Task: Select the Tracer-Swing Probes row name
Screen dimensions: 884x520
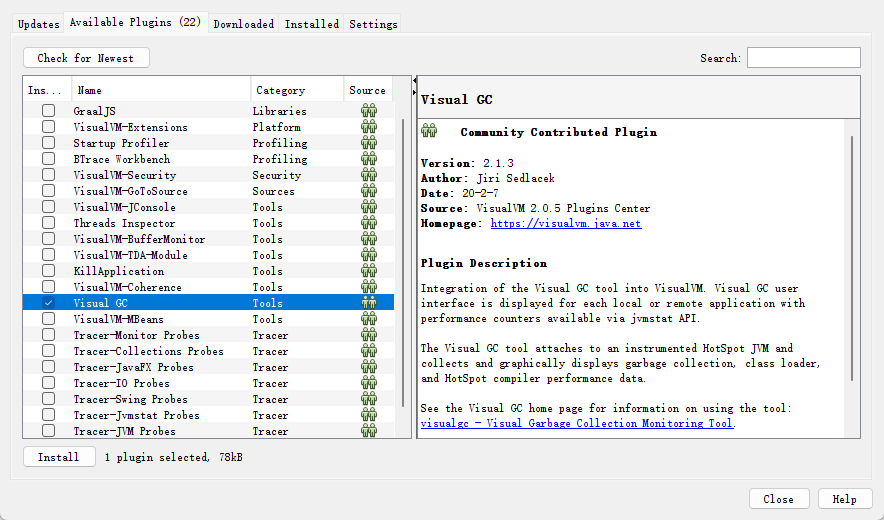Action: point(130,399)
